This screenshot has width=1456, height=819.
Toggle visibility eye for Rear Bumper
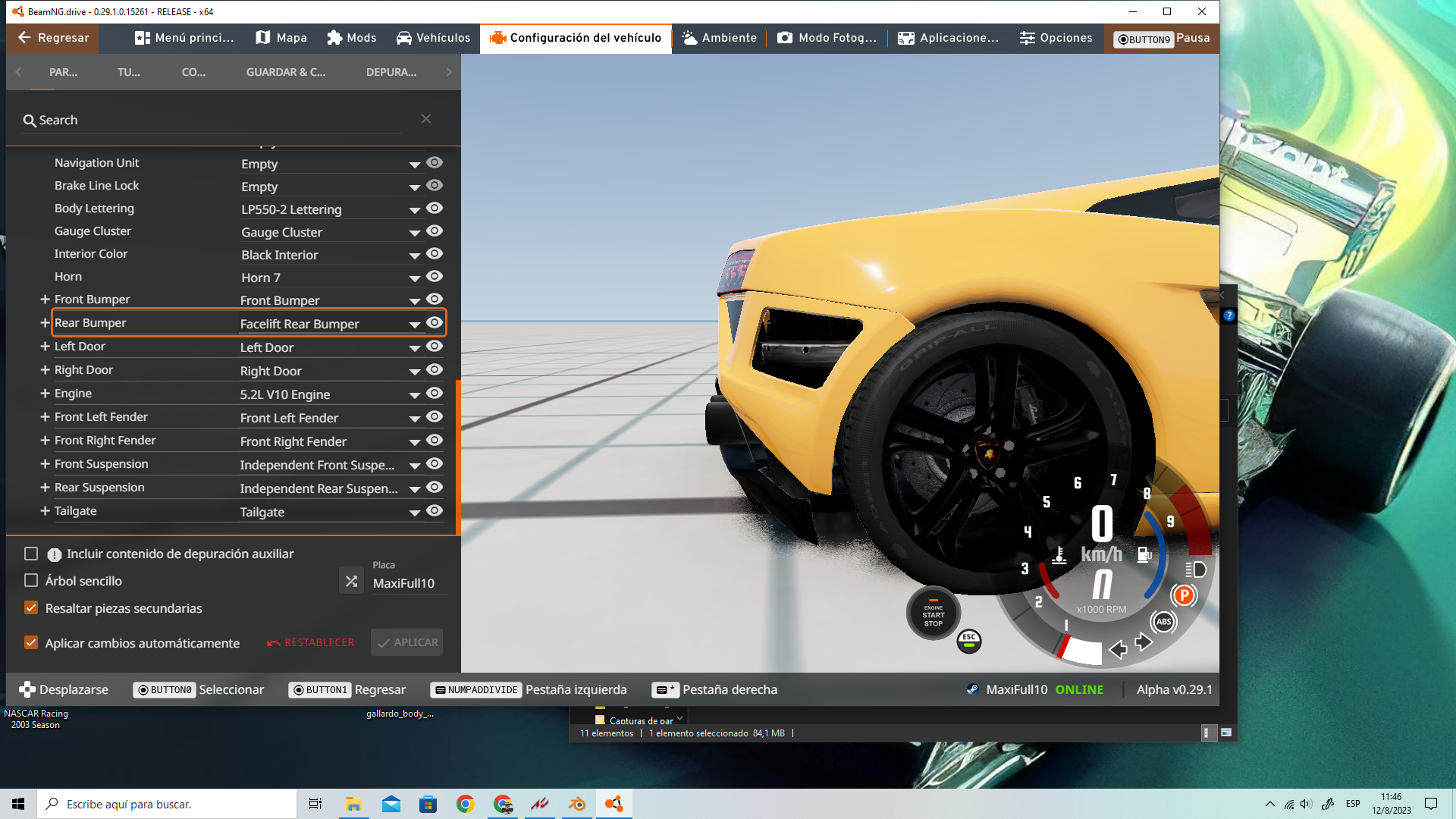(435, 322)
